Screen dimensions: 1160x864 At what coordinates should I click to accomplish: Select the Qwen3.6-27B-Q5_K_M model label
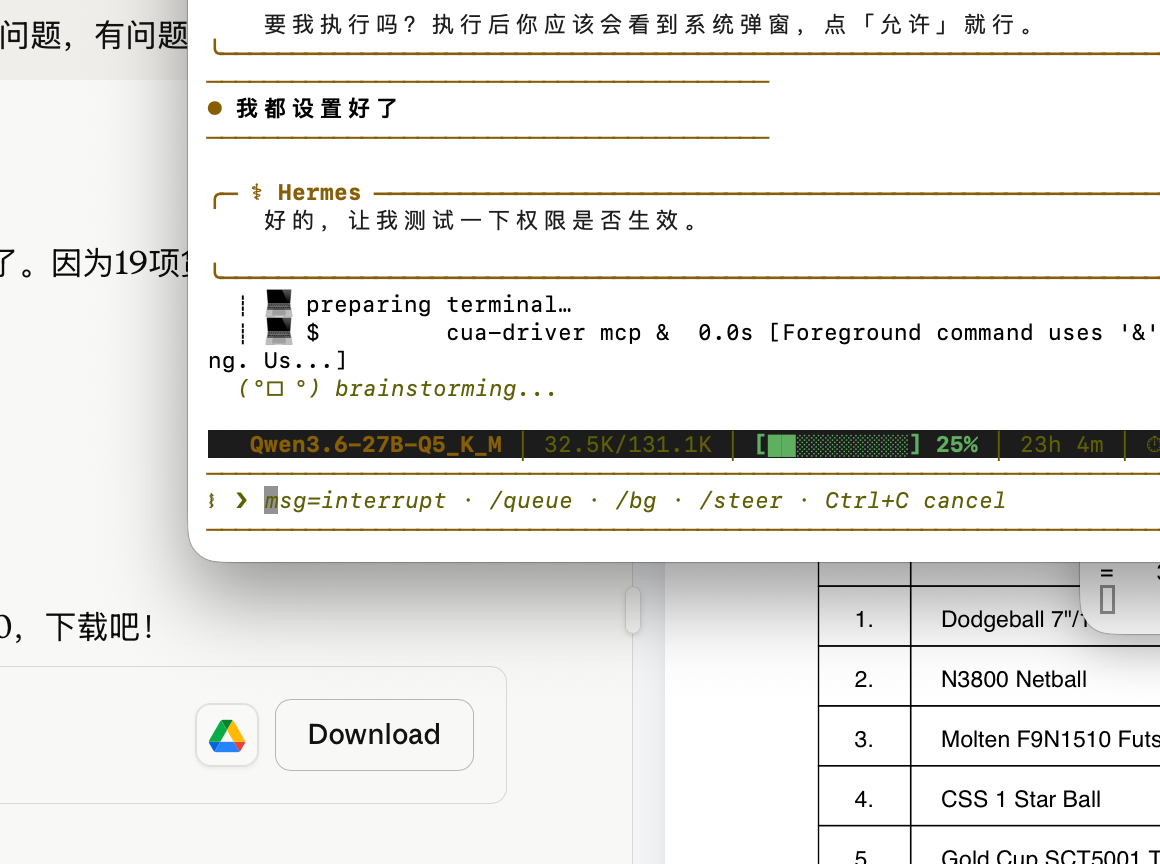(376, 445)
